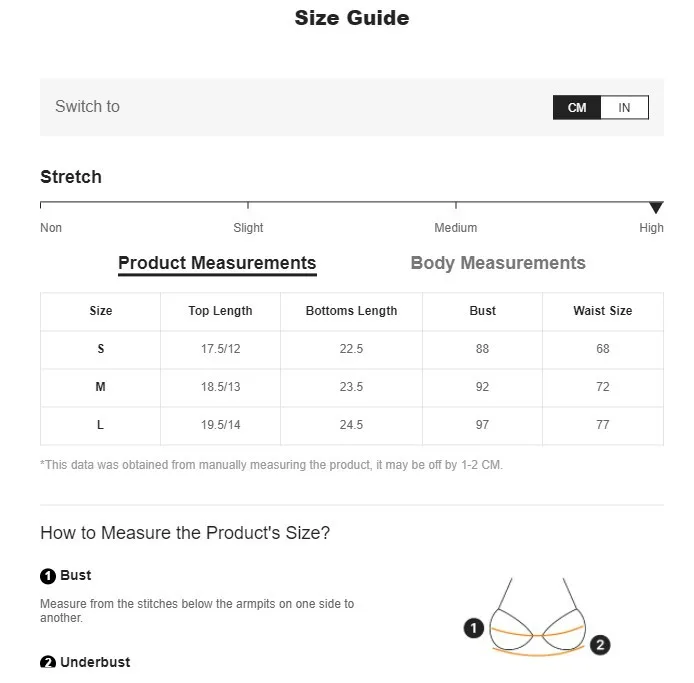Screen dimensions: 694x683
Task: Click the Top Length column header
Action: tap(220, 311)
